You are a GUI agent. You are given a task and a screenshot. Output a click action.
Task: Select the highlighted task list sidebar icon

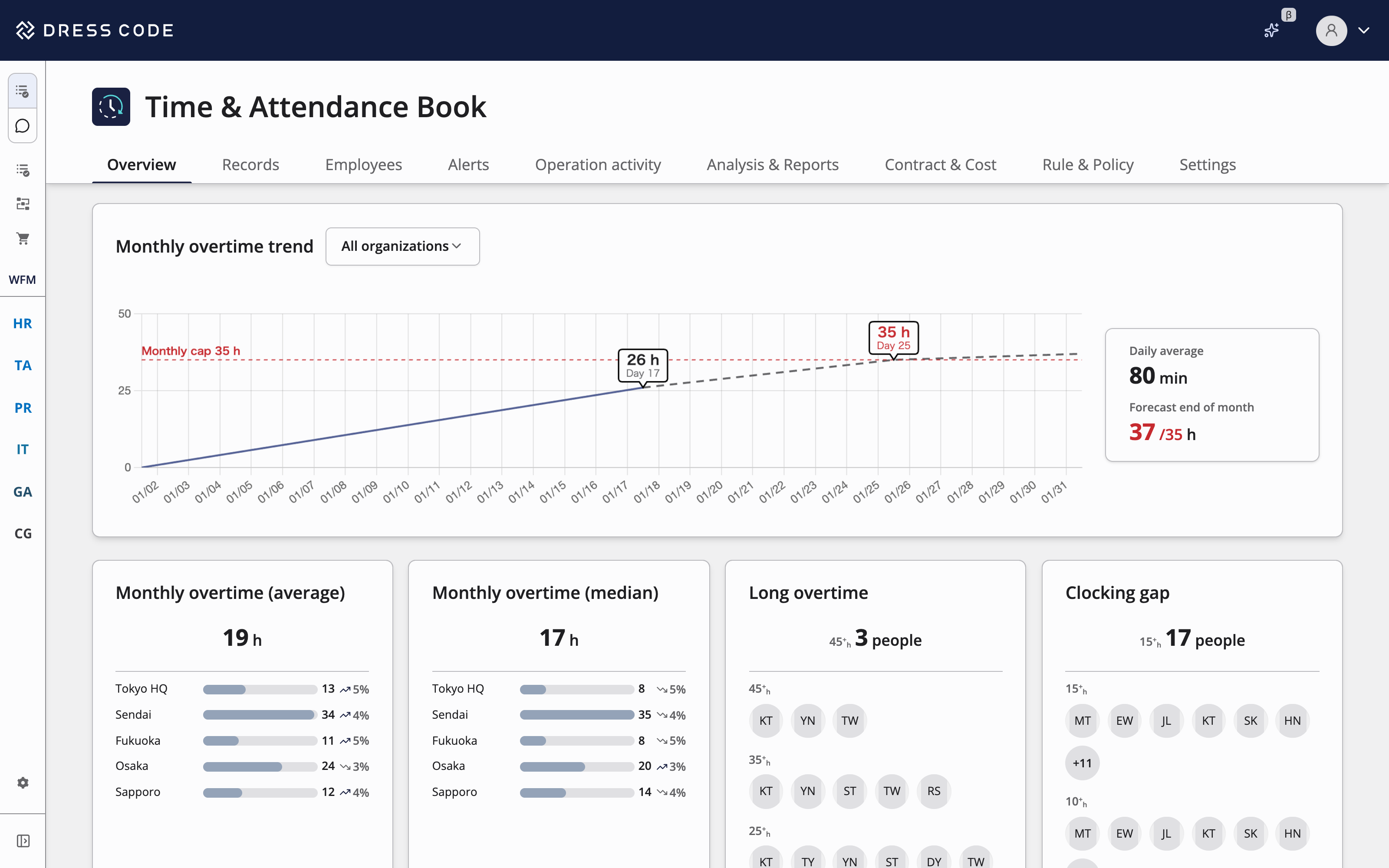23,91
